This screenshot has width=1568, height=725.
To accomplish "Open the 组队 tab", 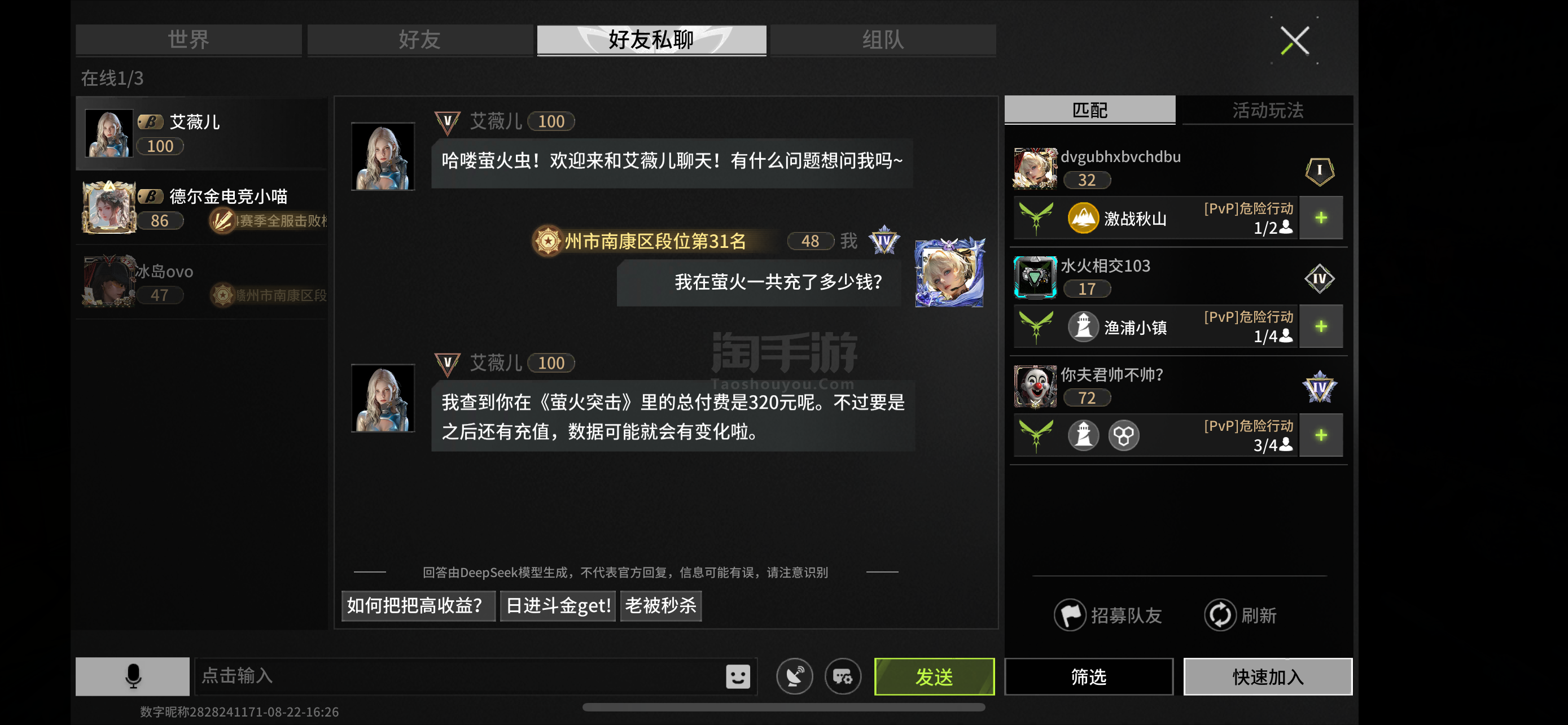I will 883,40.
